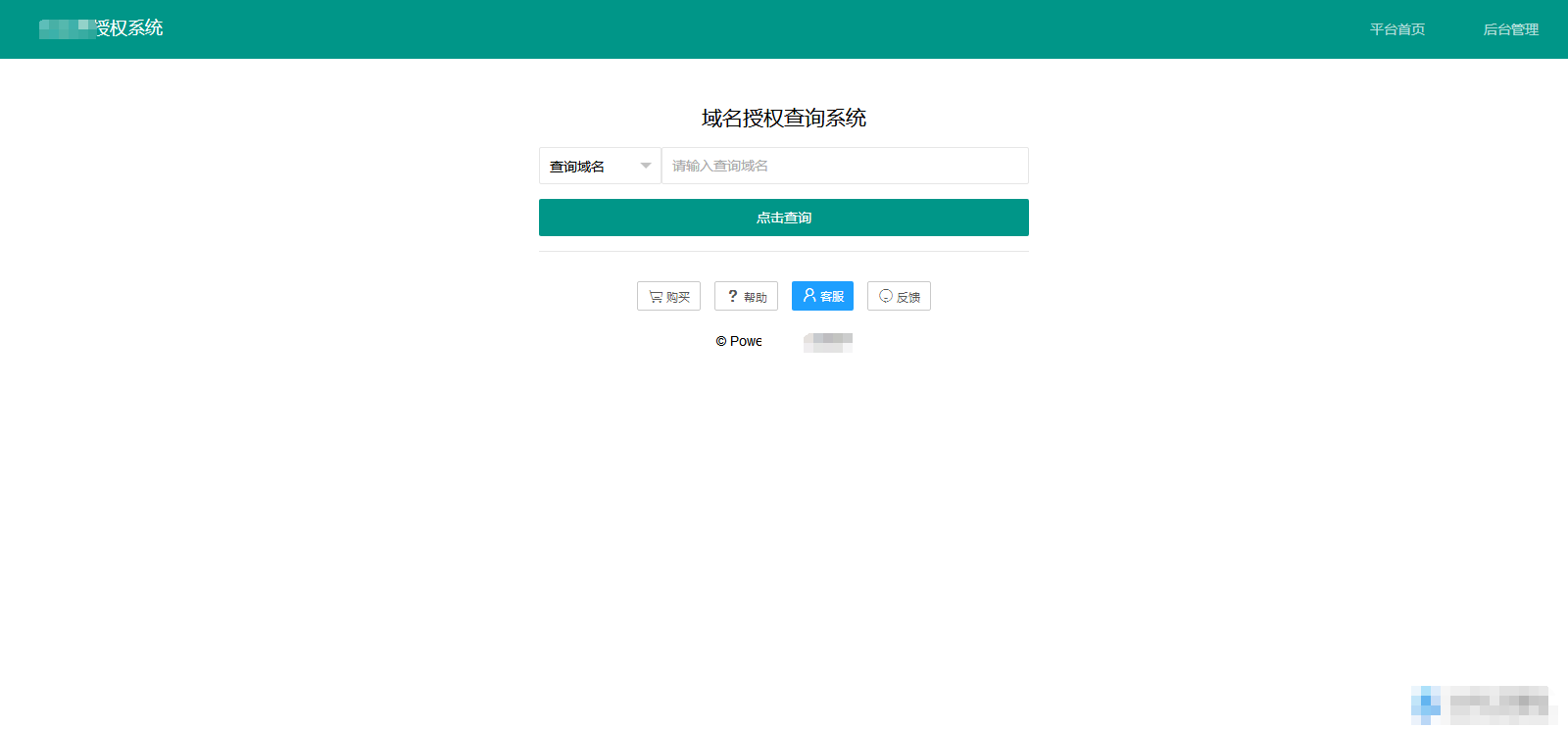
Task: Click the 反馈 button label
Action: [x=908, y=297]
